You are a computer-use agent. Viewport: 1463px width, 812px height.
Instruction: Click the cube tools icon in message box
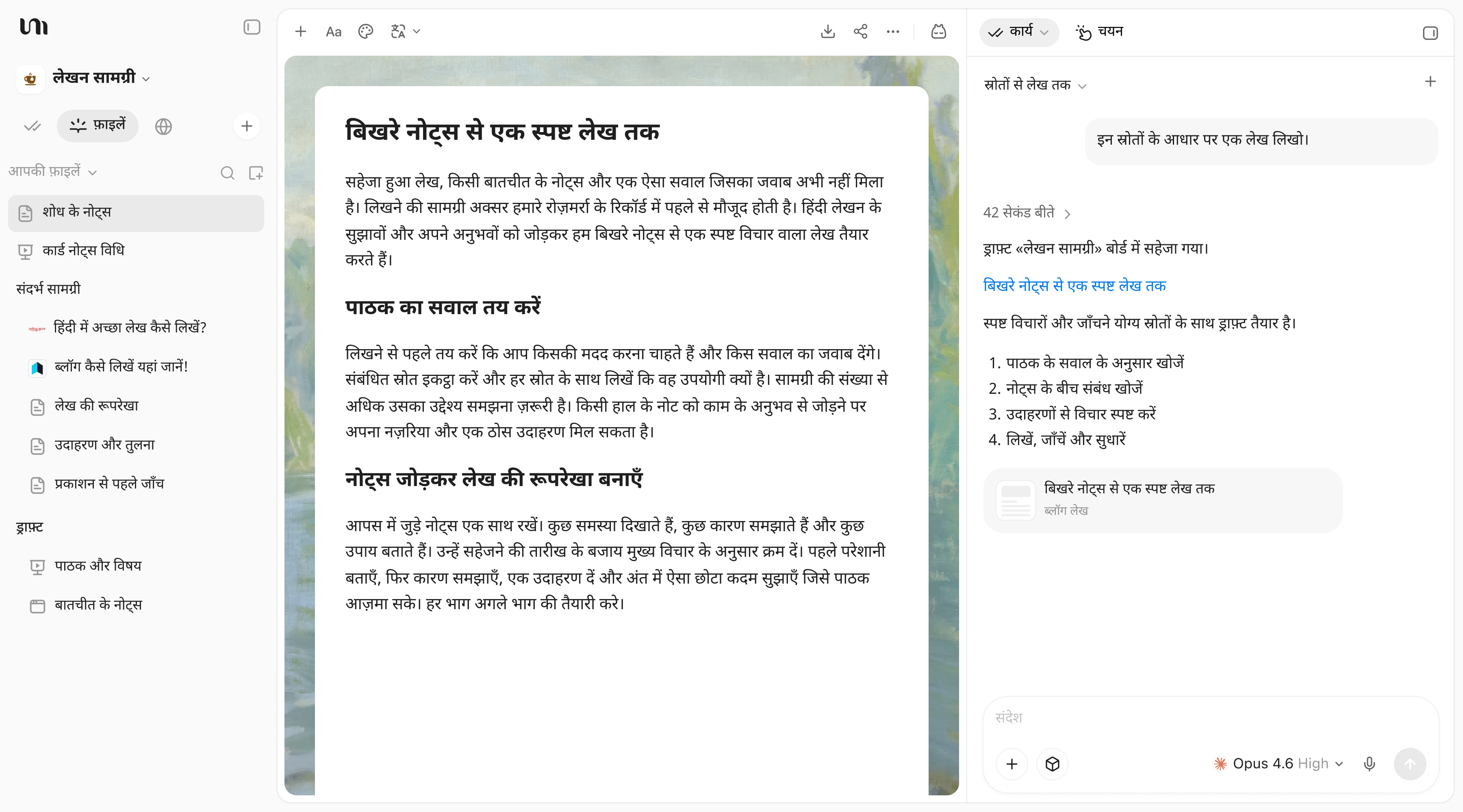(x=1053, y=764)
